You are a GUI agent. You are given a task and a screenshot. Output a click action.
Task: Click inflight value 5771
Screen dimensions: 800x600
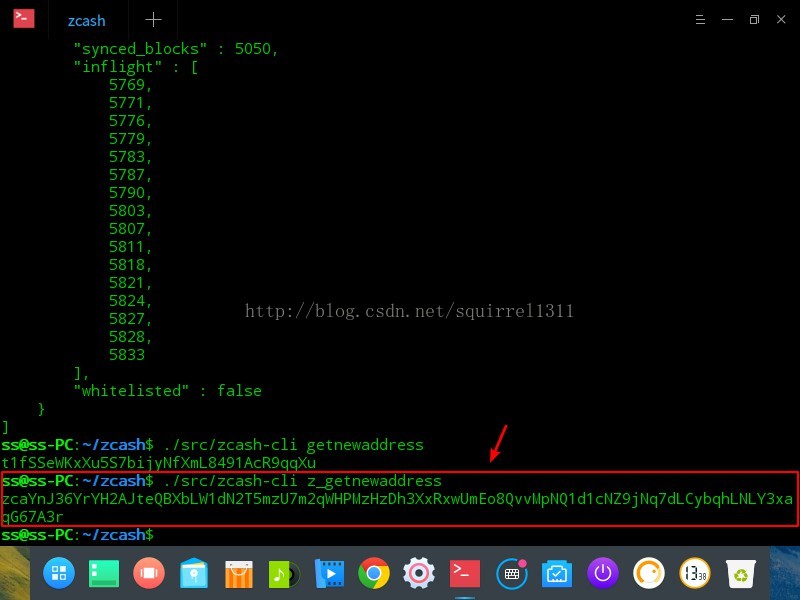(130, 103)
